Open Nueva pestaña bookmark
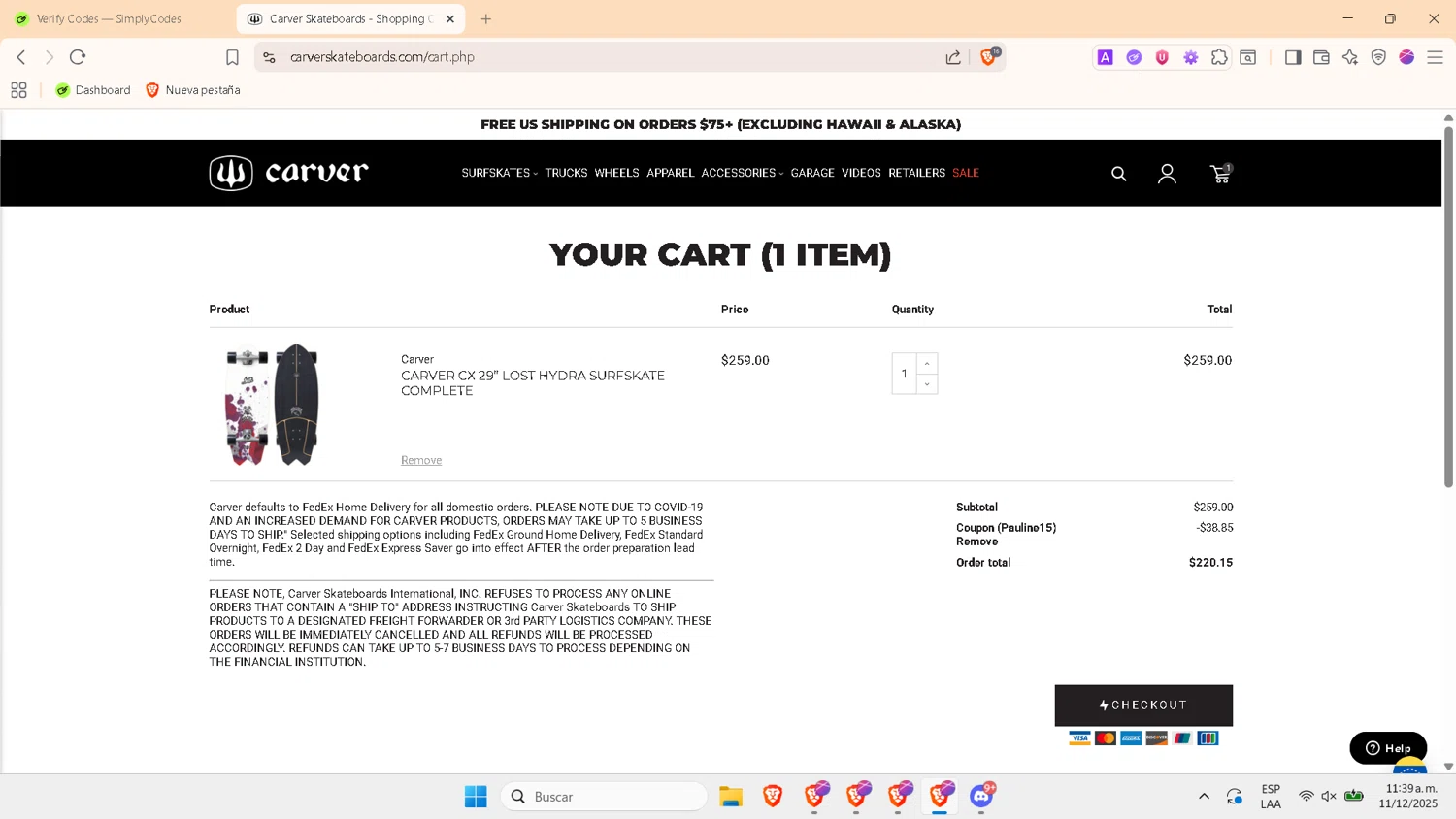The image size is (1456, 819). click(x=192, y=90)
